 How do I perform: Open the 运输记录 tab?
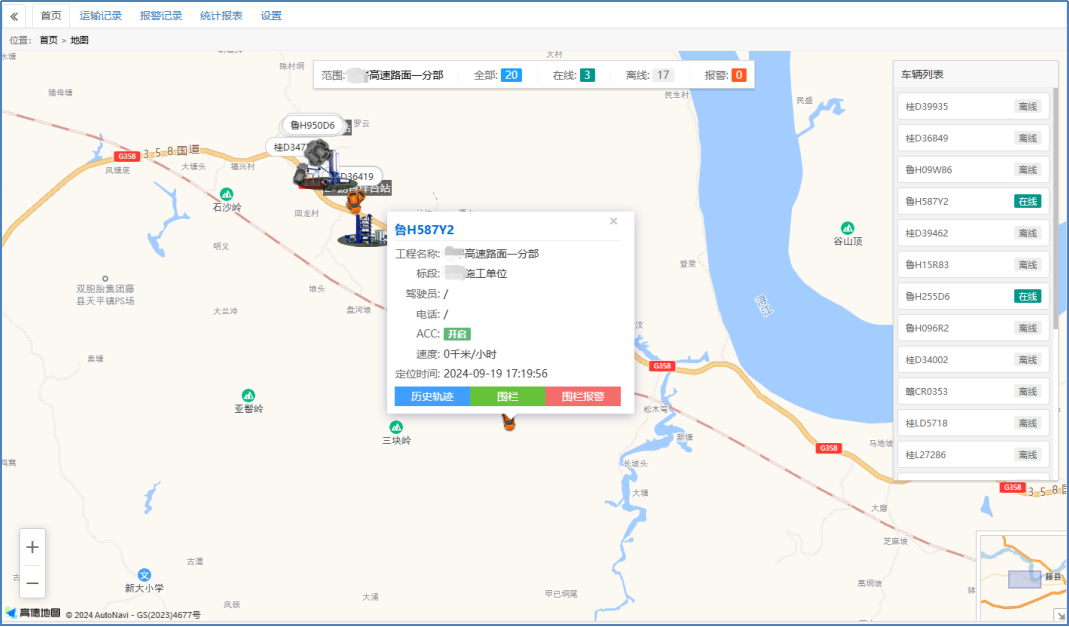[x=100, y=16]
